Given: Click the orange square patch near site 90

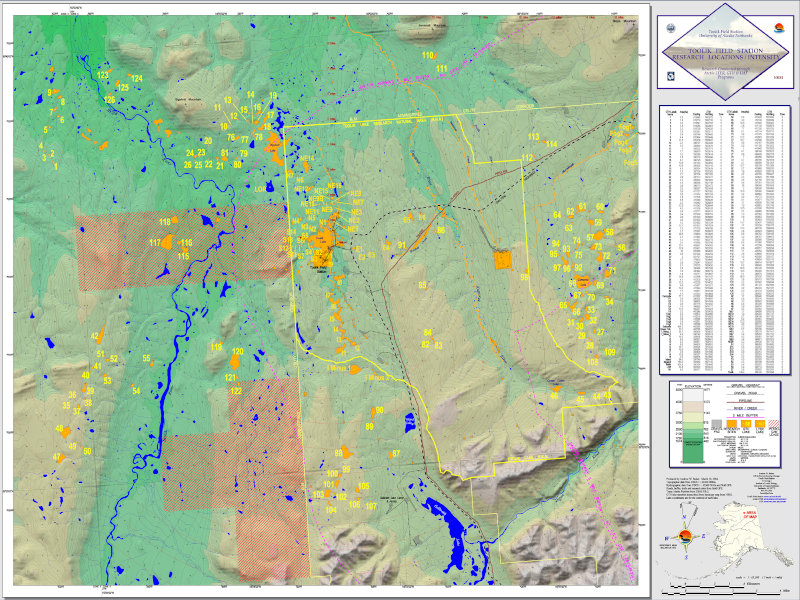Looking at the screenshot, I should pyautogui.click(x=502, y=260).
